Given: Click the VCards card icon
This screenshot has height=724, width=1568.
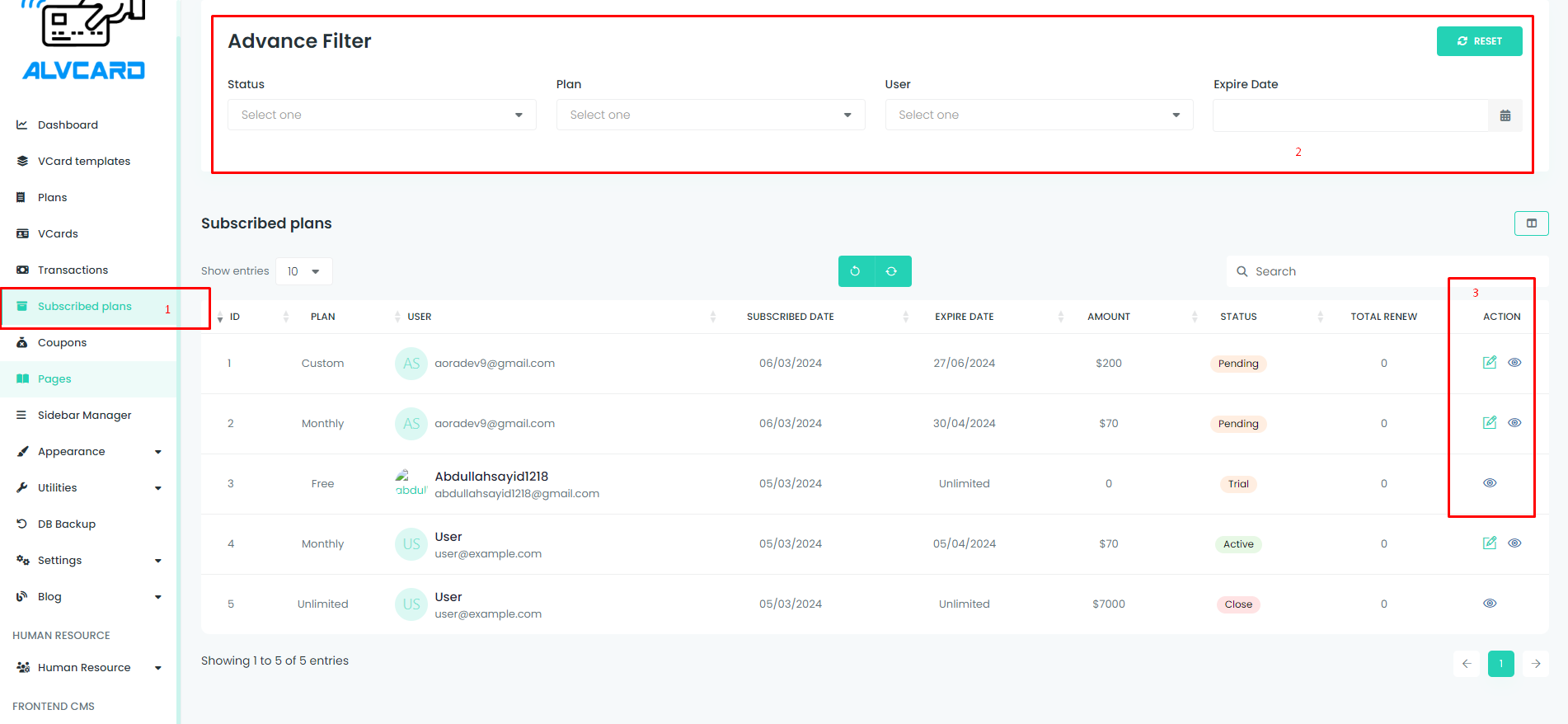Looking at the screenshot, I should (x=22, y=233).
